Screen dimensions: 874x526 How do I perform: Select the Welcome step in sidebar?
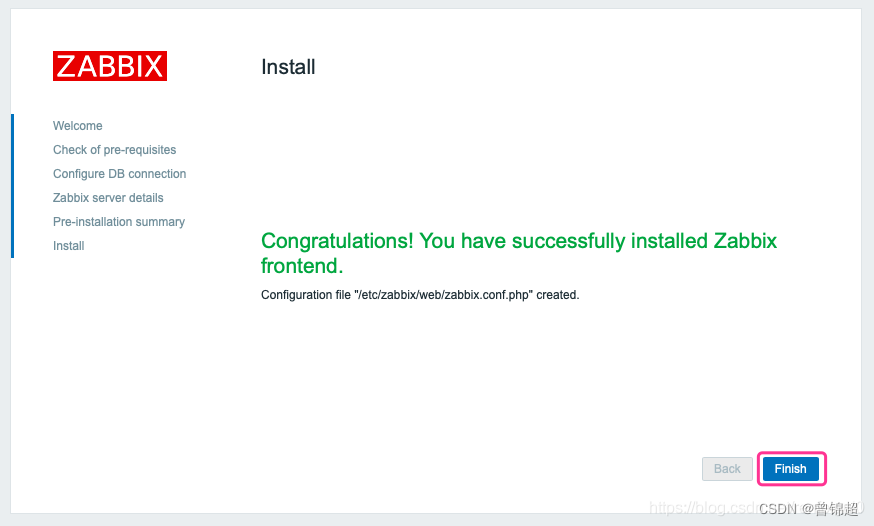pos(77,126)
